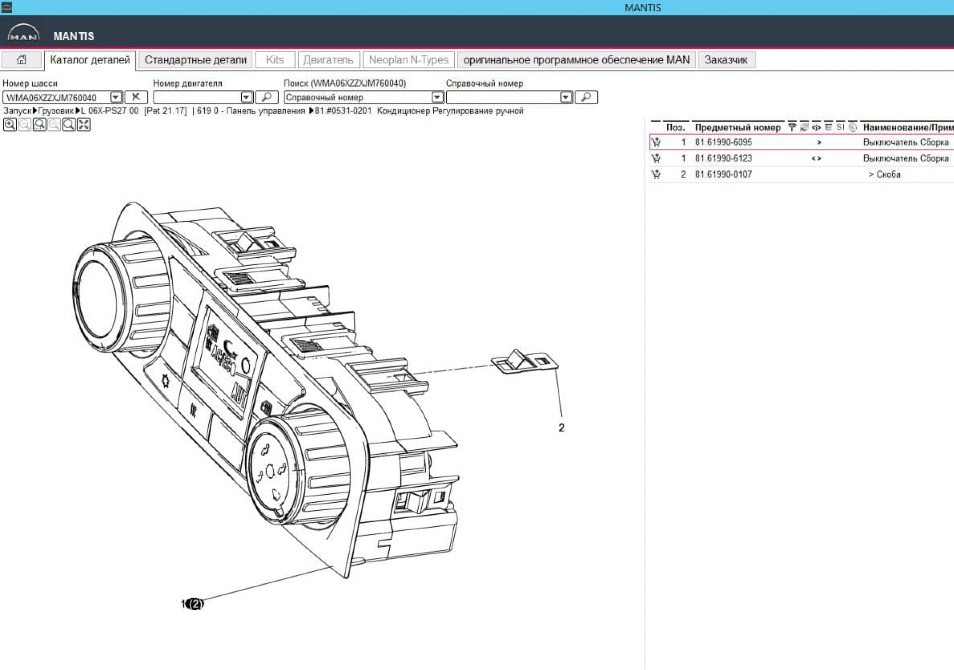The height and width of the screenshot is (670, 954).
Task: Open the chassis number dropdown
Action: [x=115, y=97]
